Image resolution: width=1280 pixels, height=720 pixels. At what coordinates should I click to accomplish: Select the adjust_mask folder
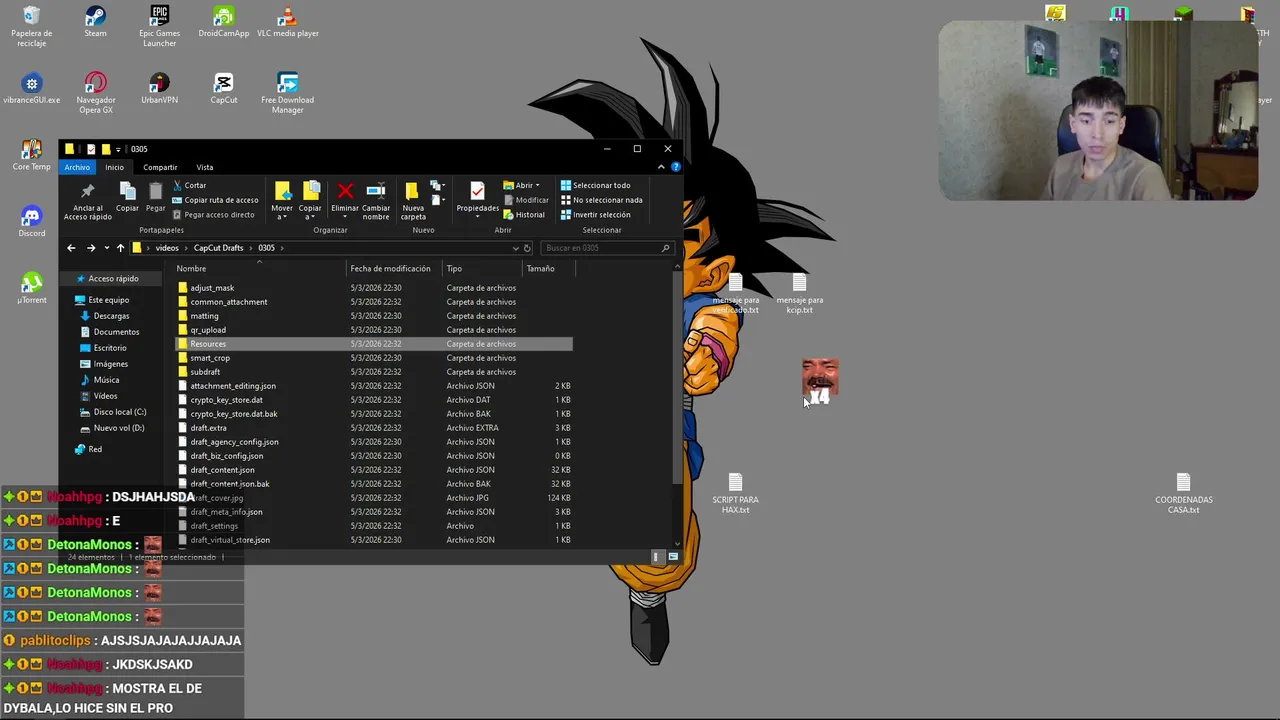(212, 288)
